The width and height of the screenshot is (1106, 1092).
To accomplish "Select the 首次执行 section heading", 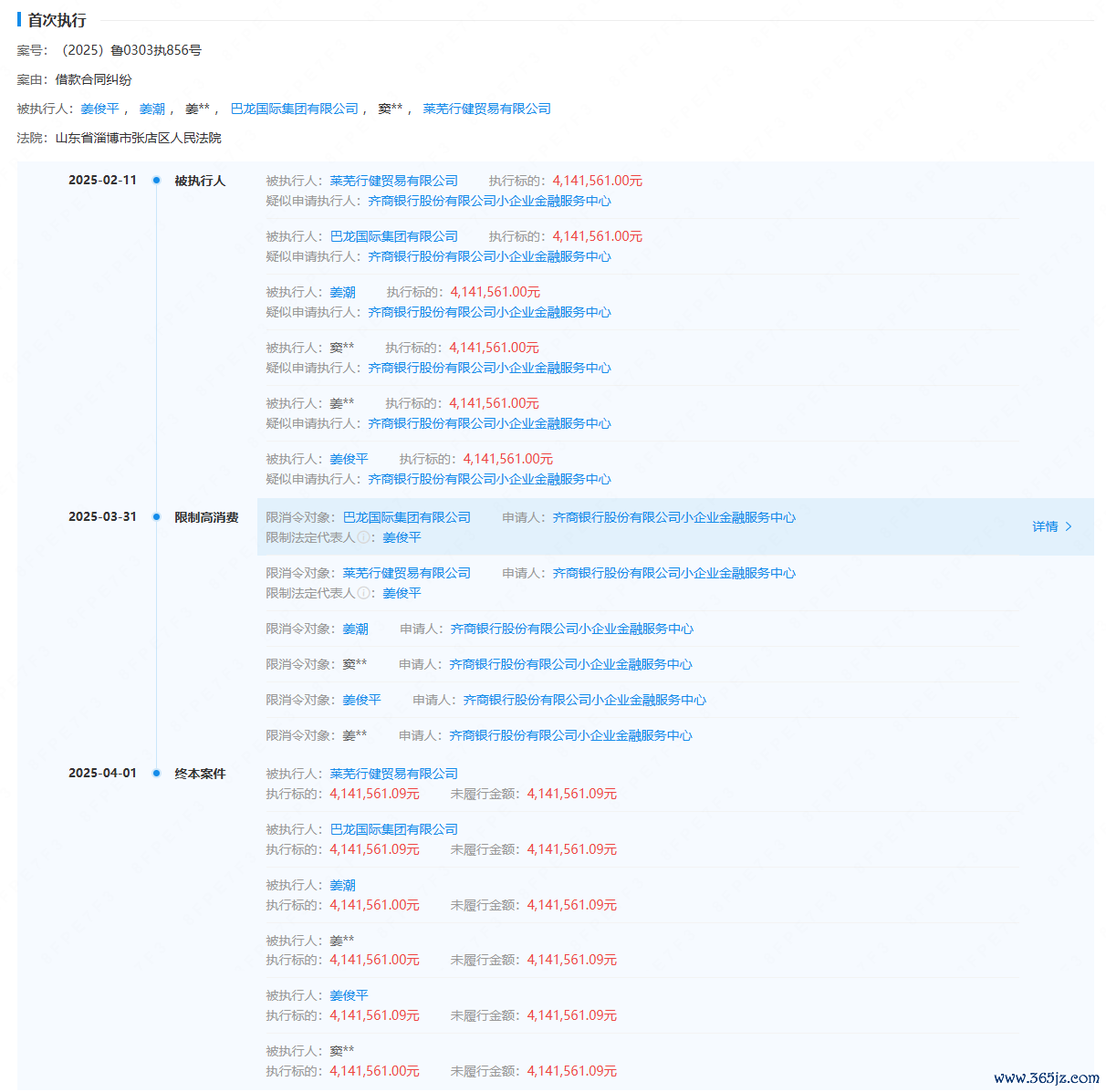I will click(x=57, y=20).
